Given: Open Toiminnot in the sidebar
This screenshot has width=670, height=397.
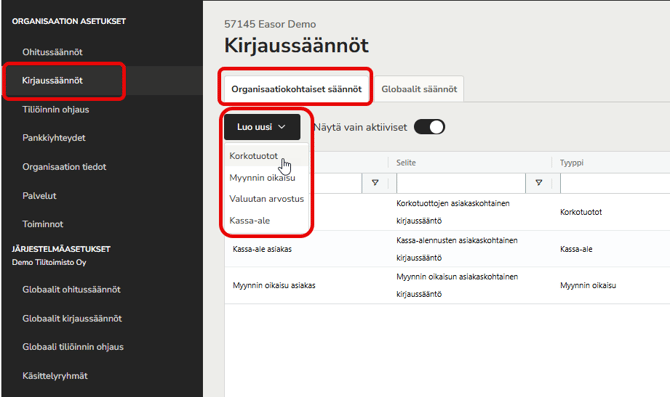Looking at the screenshot, I should click(x=43, y=224).
